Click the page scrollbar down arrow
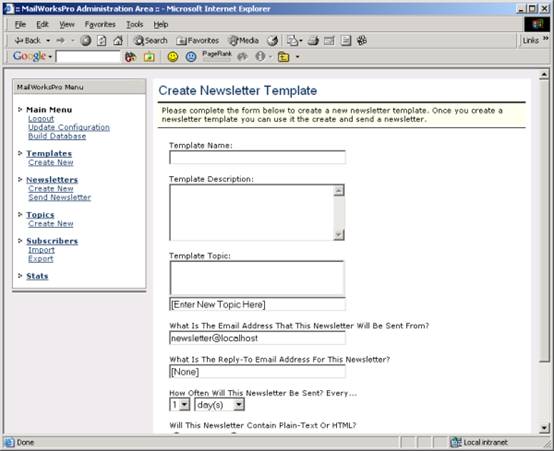The image size is (554, 451). pyautogui.click(x=544, y=428)
